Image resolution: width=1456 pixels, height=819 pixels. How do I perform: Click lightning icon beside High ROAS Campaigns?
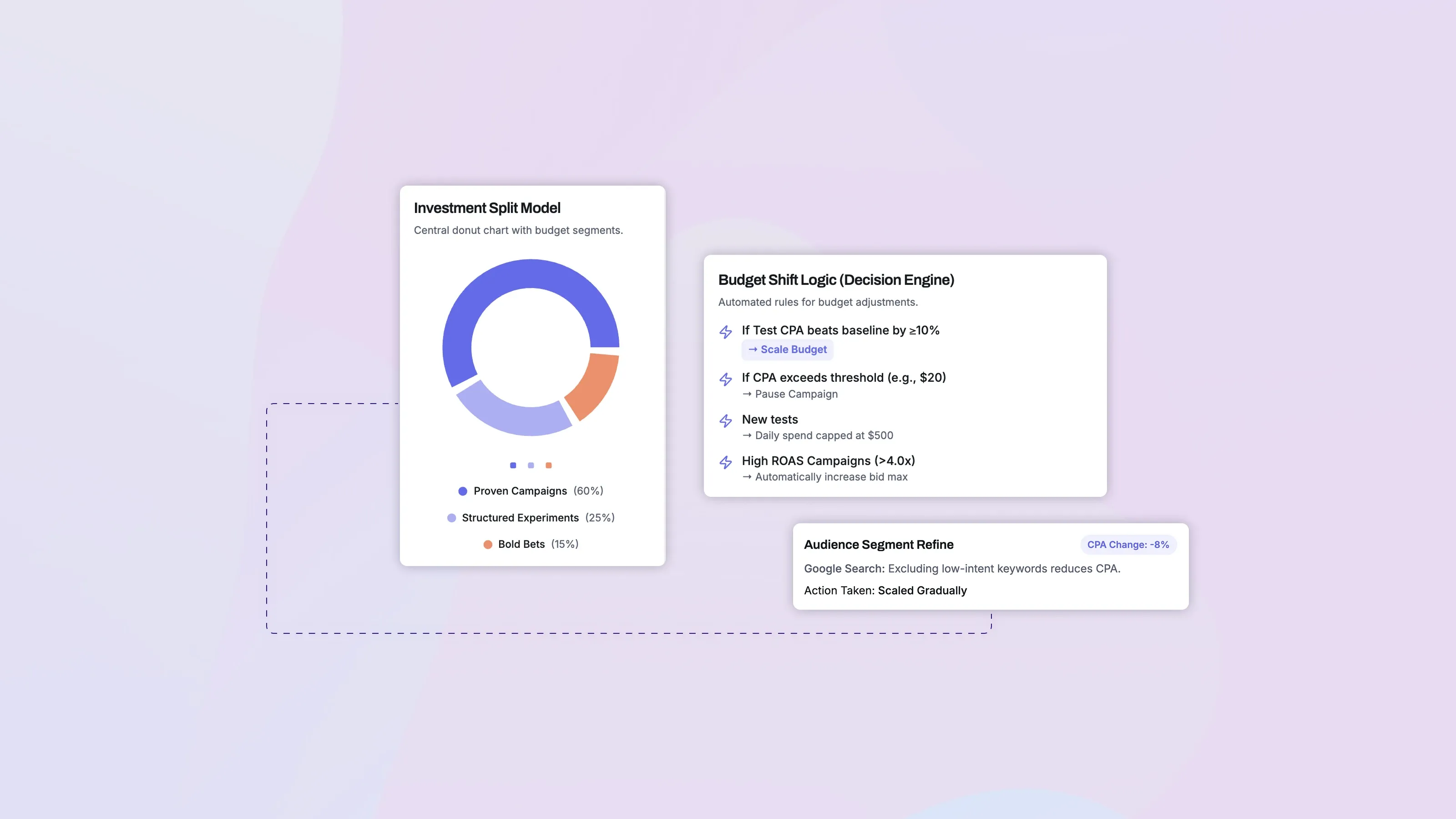[x=725, y=462]
